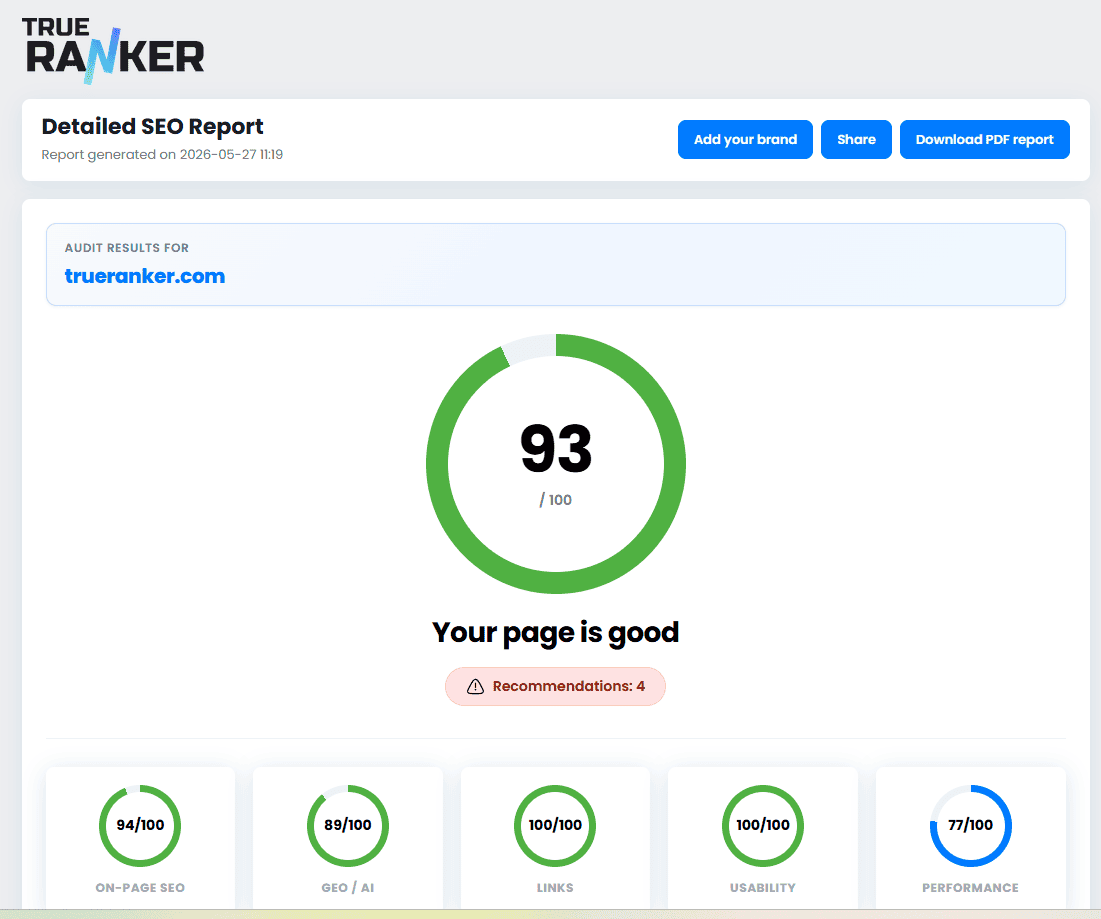
Task: Share the SEO report
Action: pyautogui.click(x=856, y=140)
